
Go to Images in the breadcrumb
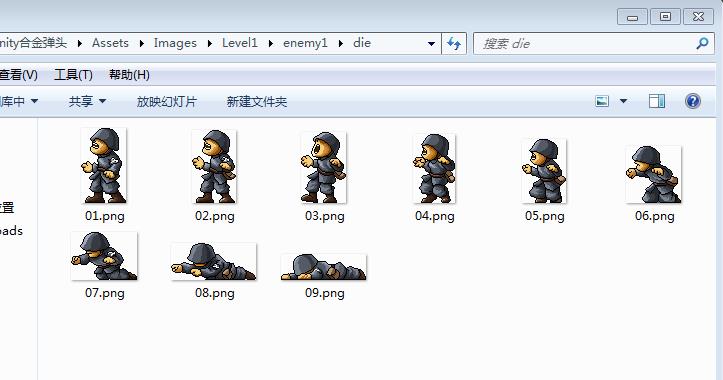(175, 43)
